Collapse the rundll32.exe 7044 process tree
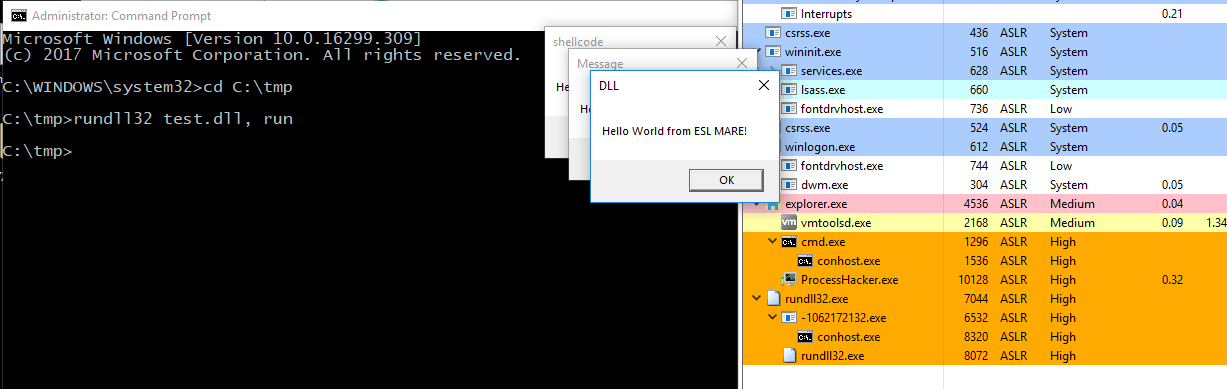Image resolution: width=1227 pixels, height=389 pixels. [757, 299]
